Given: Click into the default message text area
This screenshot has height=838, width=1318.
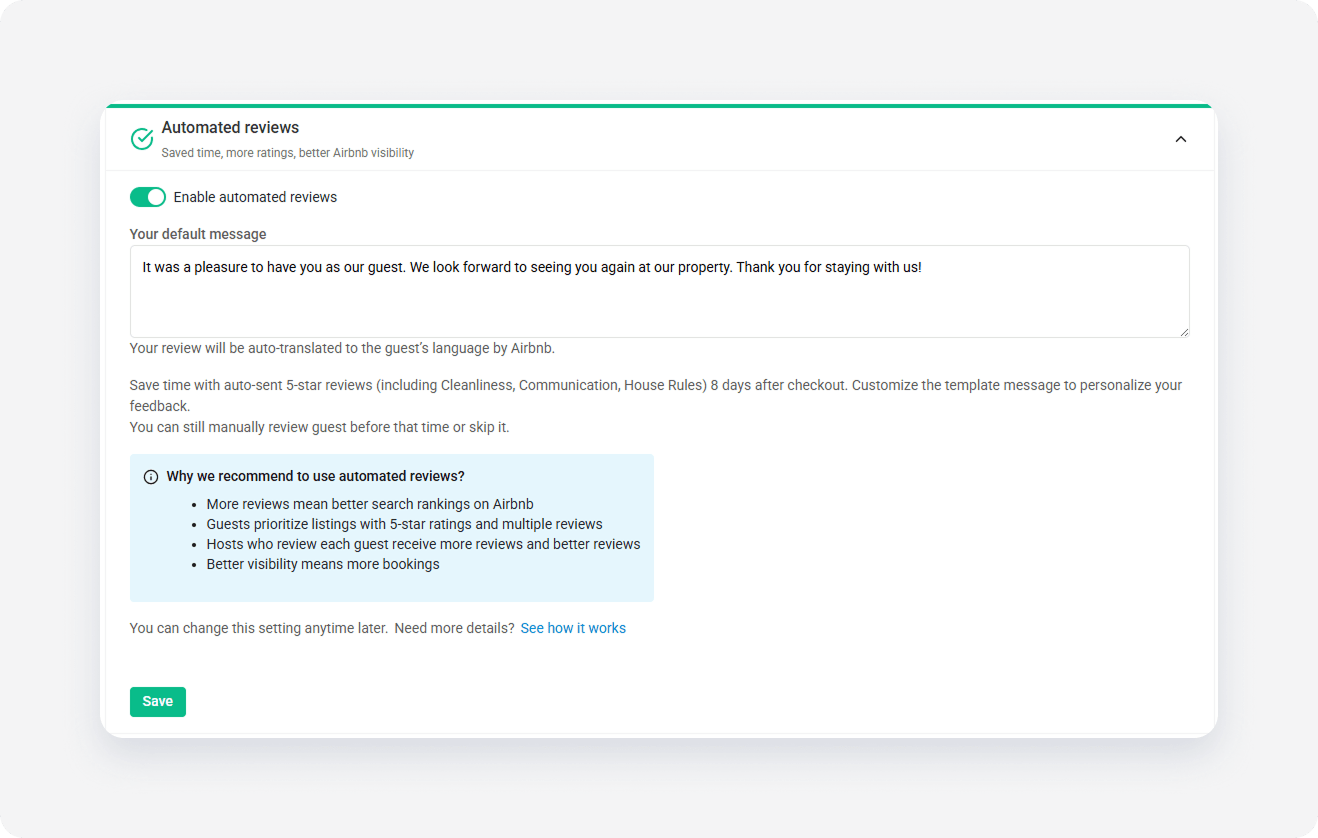Looking at the screenshot, I should (659, 291).
